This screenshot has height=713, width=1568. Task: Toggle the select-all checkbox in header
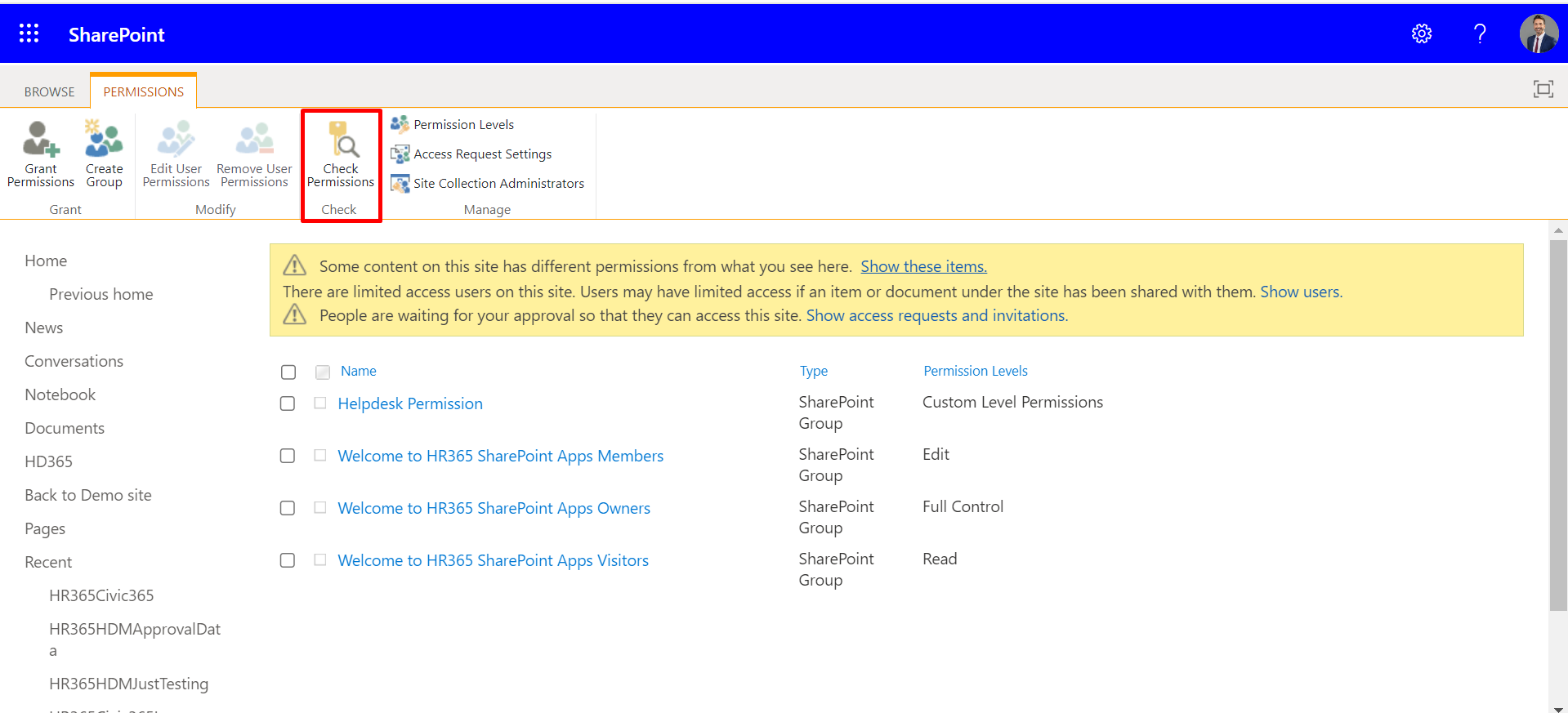[x=288, y=372]
